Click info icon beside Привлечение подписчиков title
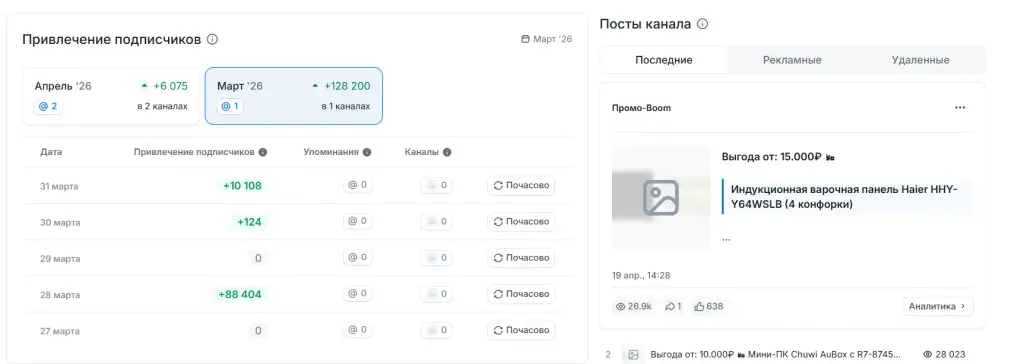 click(212, 39)
